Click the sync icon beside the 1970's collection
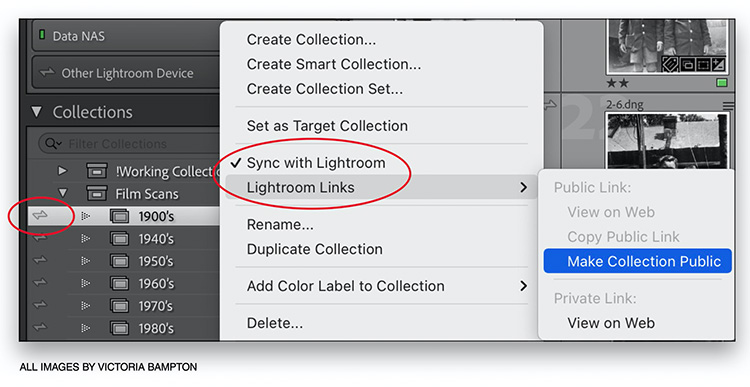The image size is (750, 387). coord(41,305)
